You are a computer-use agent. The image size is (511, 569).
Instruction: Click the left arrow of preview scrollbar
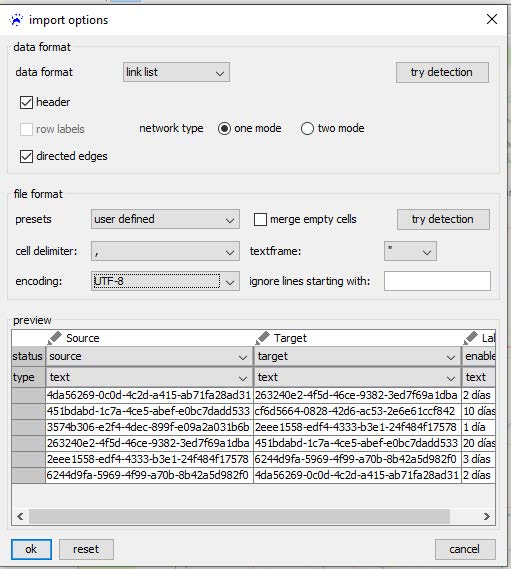pyautogui.click(x=20, y=516)
